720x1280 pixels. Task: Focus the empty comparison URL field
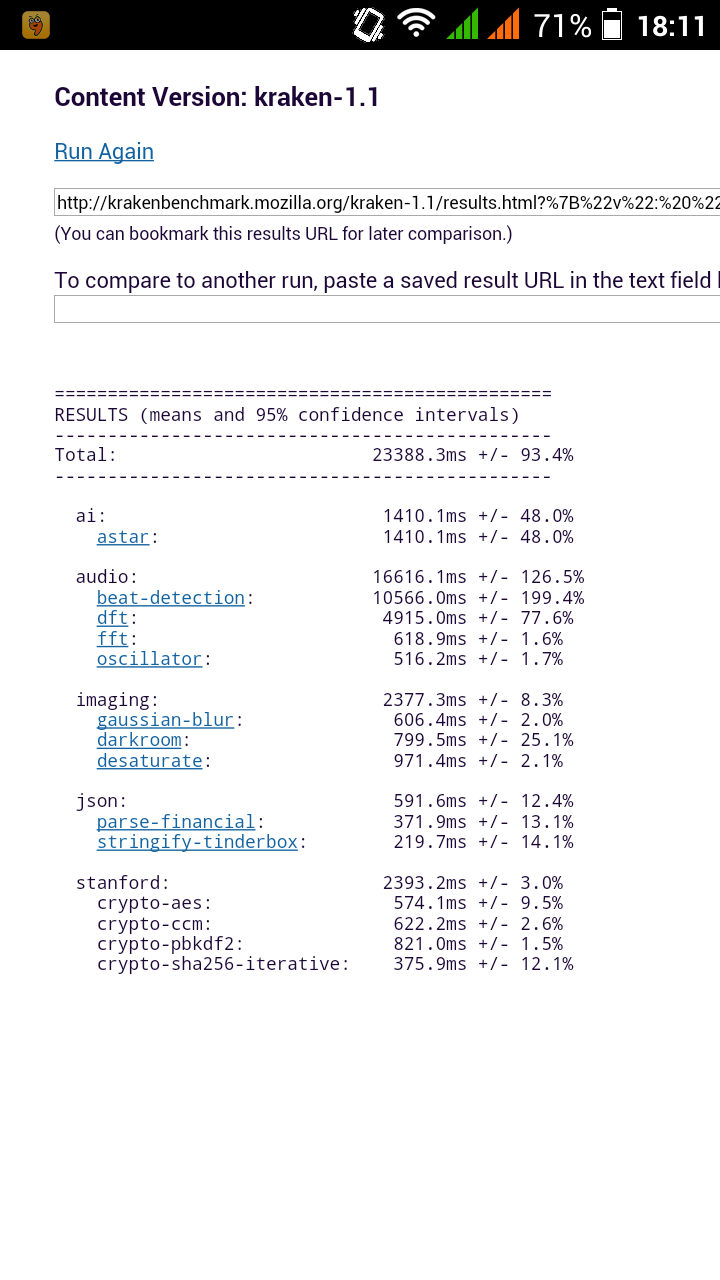(x=387, y=309)
